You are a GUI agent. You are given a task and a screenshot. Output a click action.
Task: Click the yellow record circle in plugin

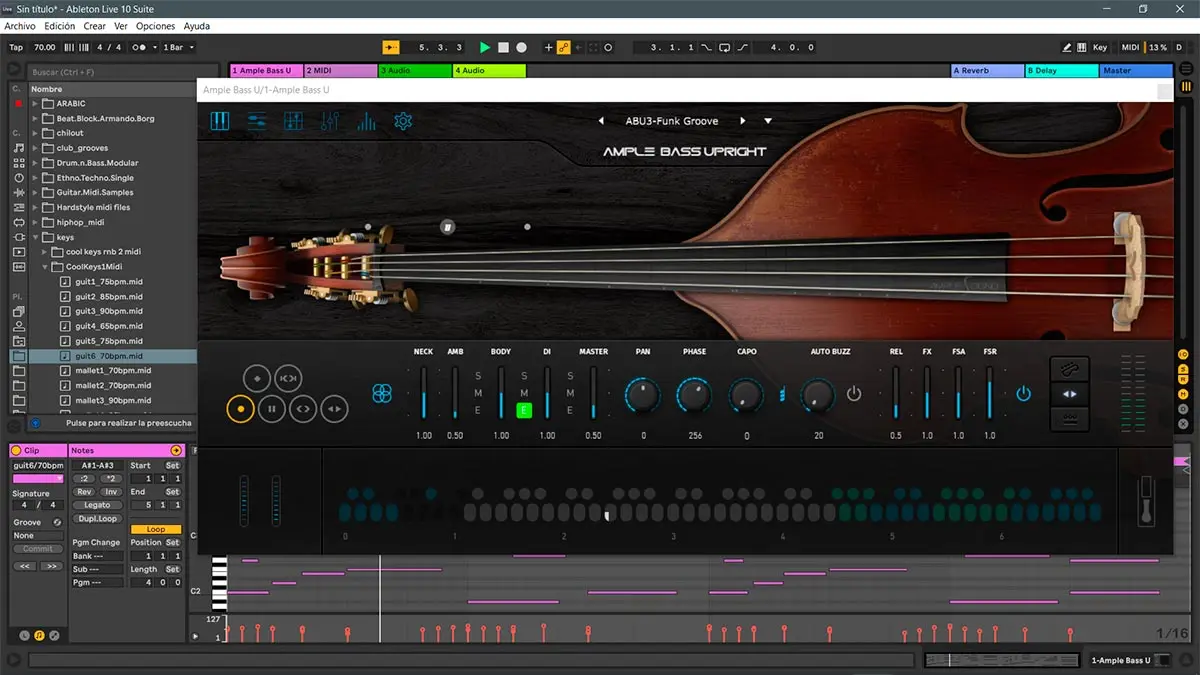click(x=240, y=408)
